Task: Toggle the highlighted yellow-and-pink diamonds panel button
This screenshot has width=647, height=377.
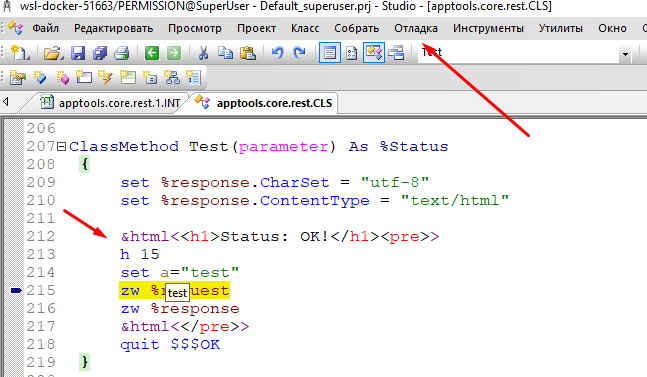Action: click(x=374, y=53)
